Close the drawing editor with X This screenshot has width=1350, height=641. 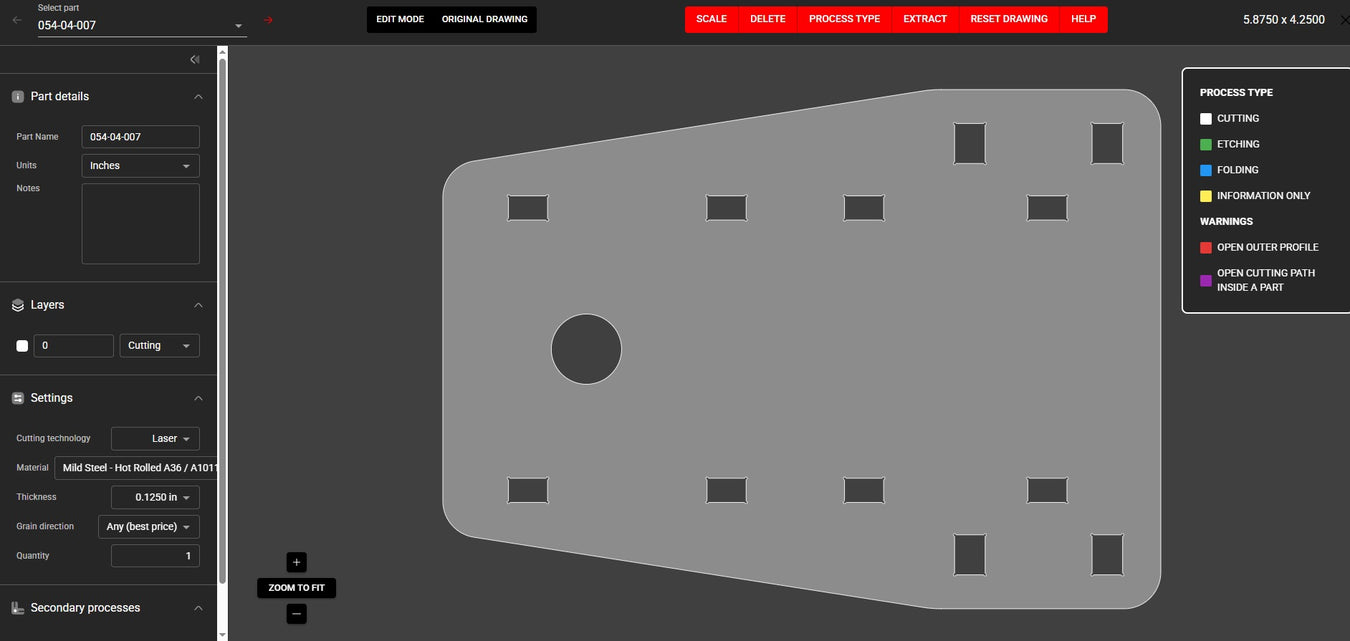[1344, 20]
